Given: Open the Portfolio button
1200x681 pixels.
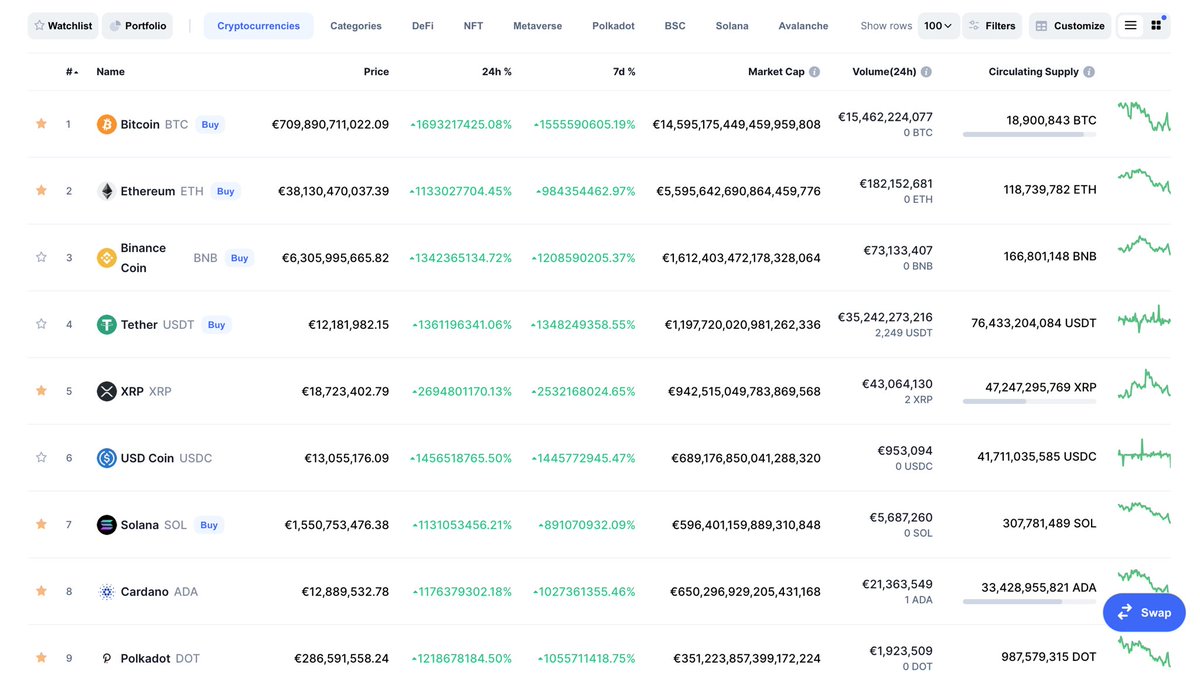Looking at the screenshot, I should pos(137,26).
